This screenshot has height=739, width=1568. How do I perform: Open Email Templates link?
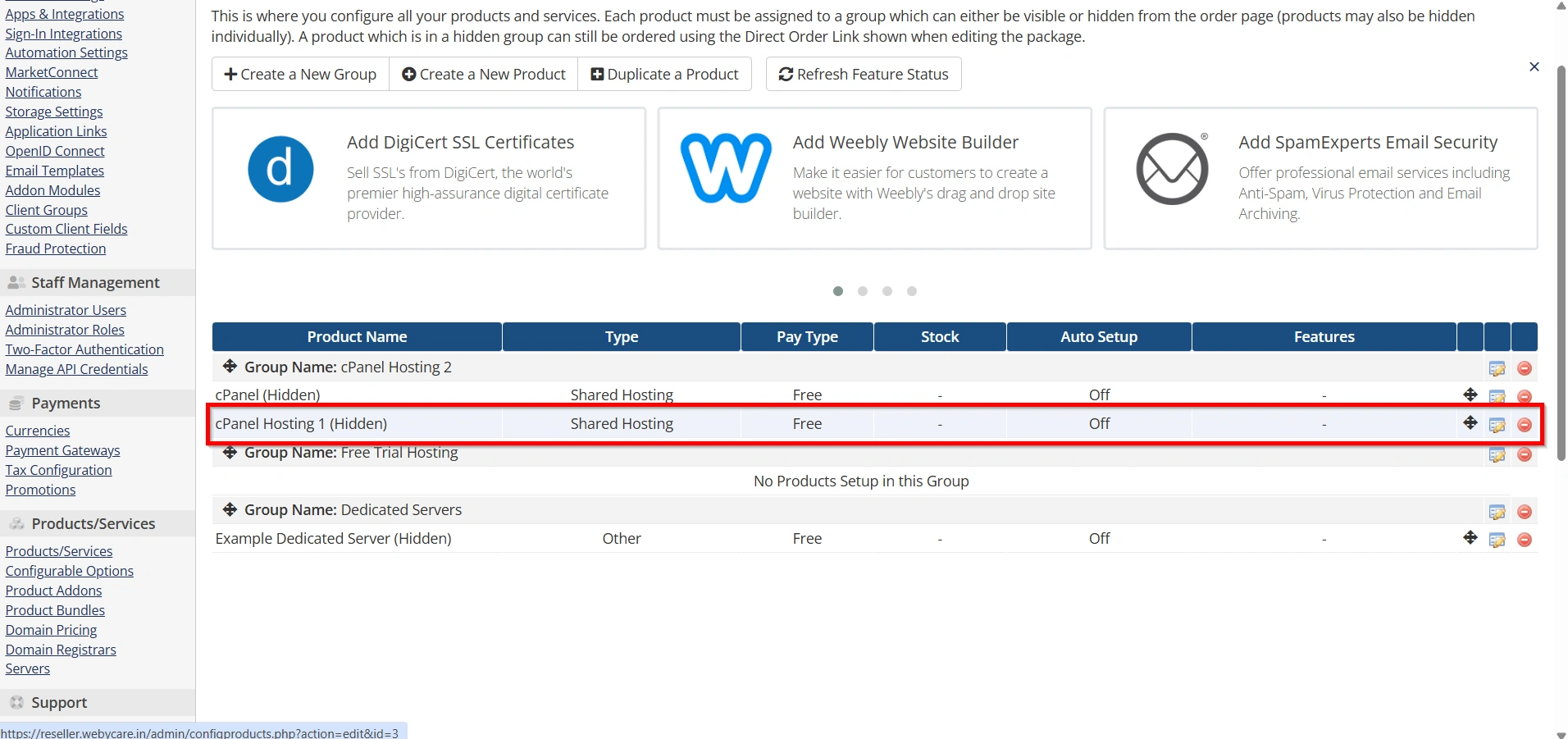coord(55,171)
